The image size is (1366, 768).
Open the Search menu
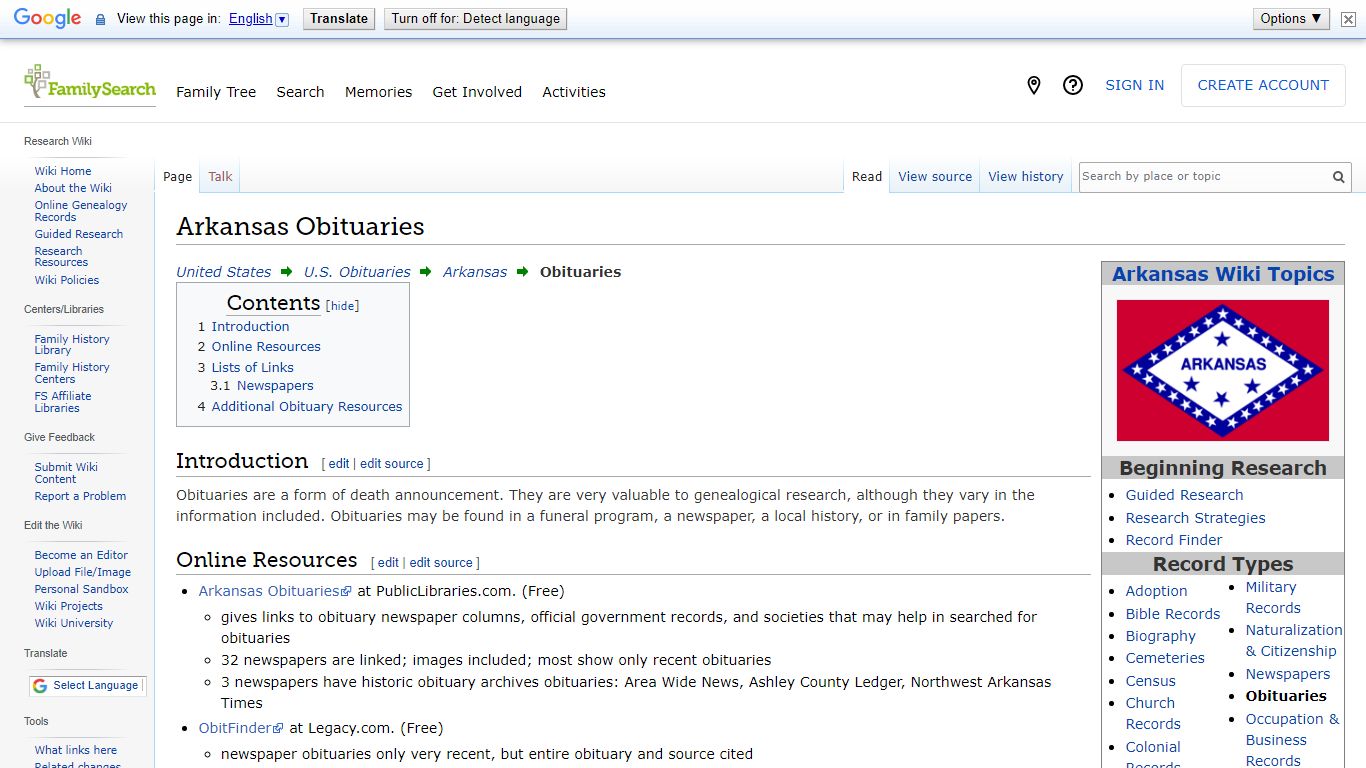point(300,92)
